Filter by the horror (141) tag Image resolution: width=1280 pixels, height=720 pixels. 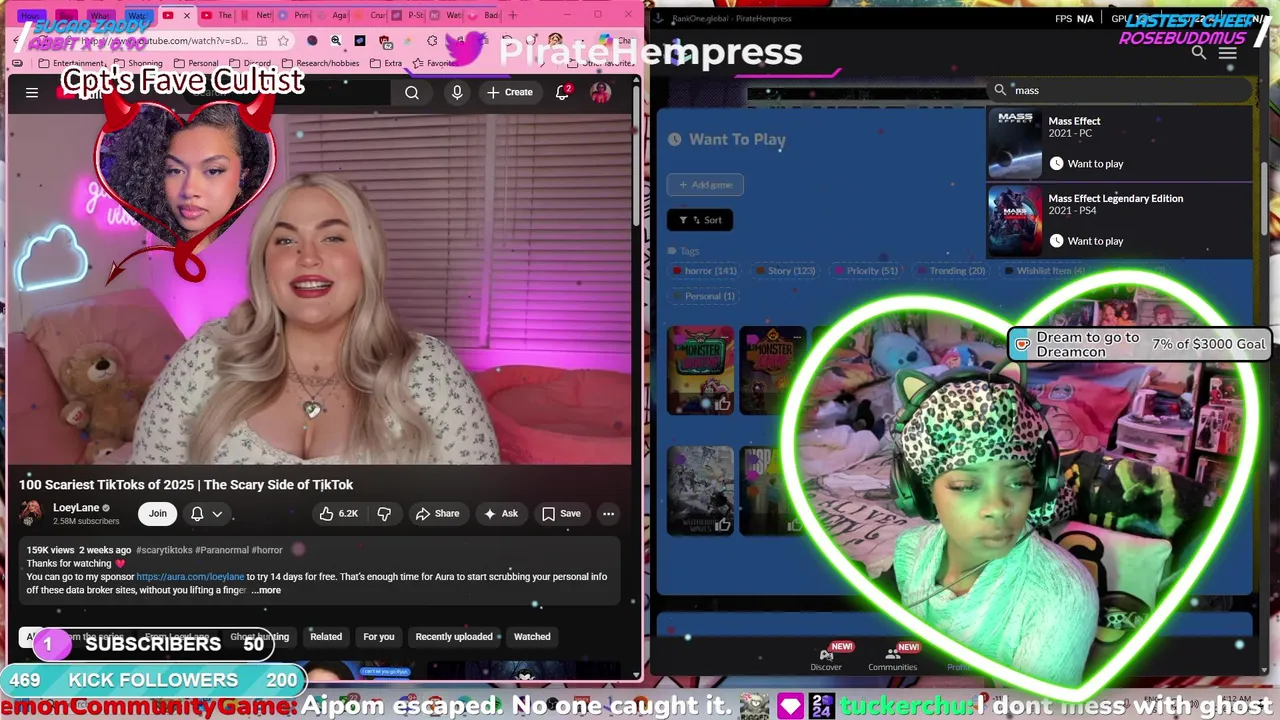click(706, 271)
